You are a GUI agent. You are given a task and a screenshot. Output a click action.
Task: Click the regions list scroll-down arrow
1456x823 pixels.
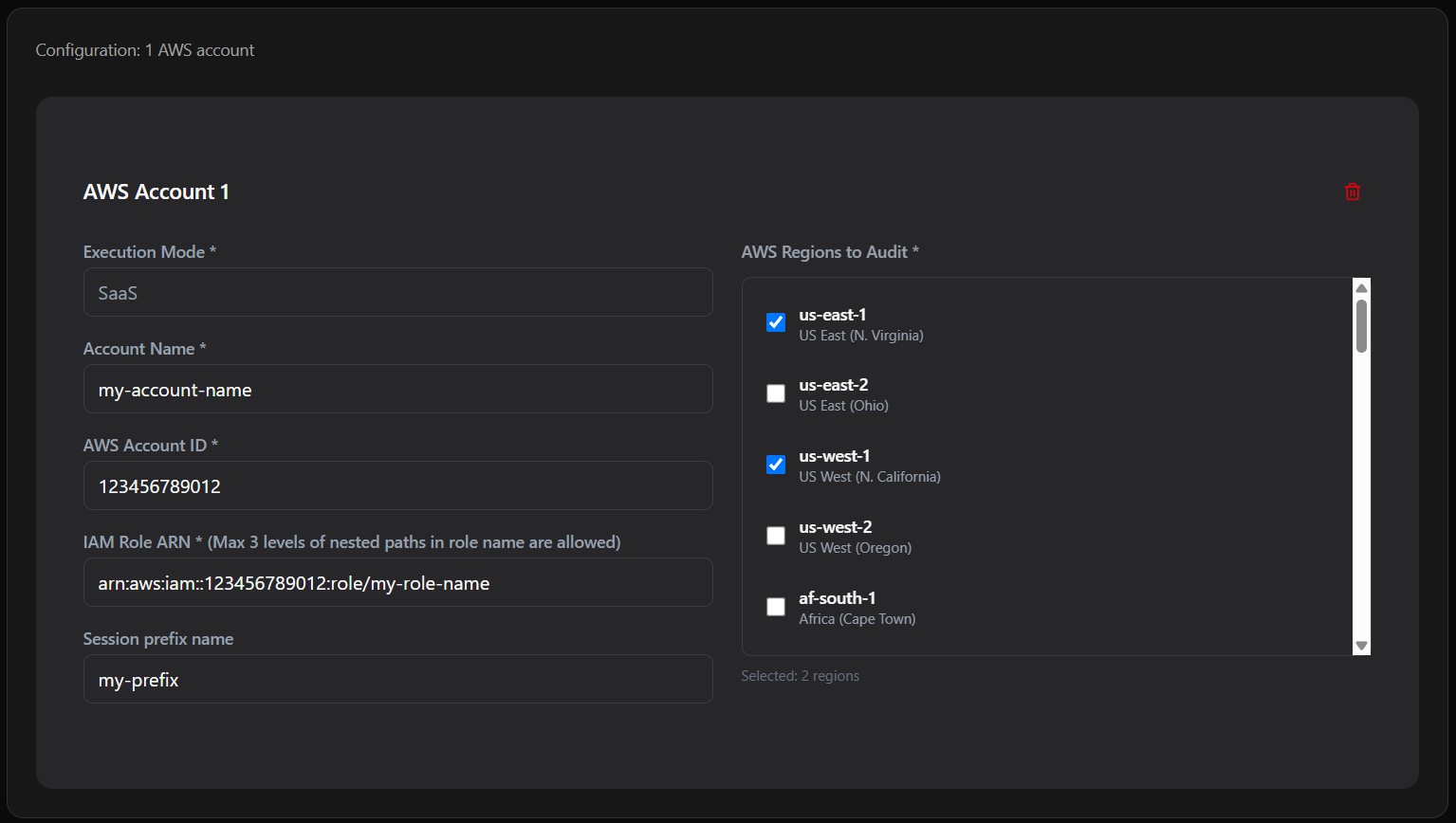tap(1361, 645)
